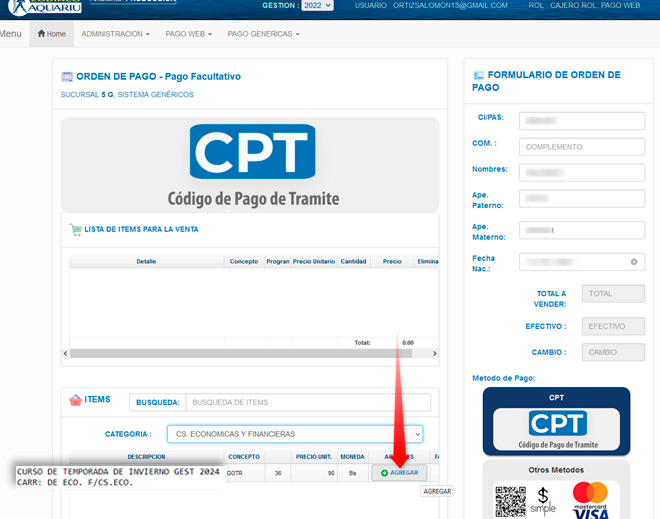
Task: Click the Nombres input field
Action: click(x=582, y=173)
